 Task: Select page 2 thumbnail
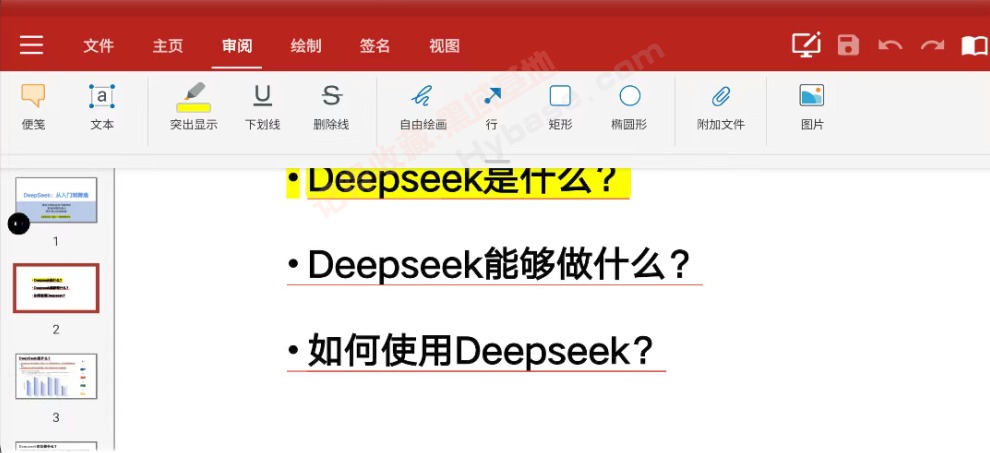(56, 288)
